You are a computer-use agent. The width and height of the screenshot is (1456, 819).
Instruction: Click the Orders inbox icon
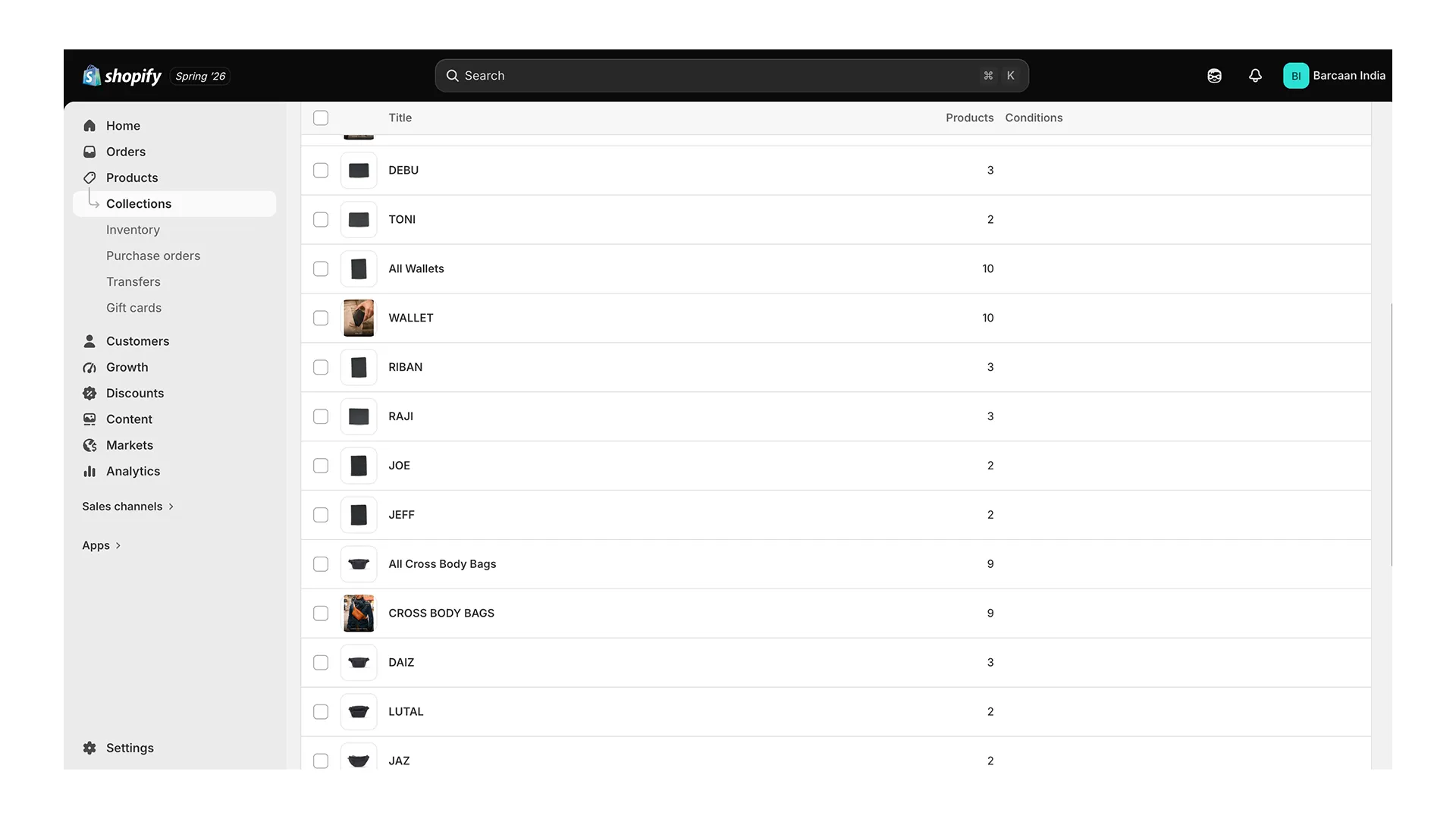(89, 152)
